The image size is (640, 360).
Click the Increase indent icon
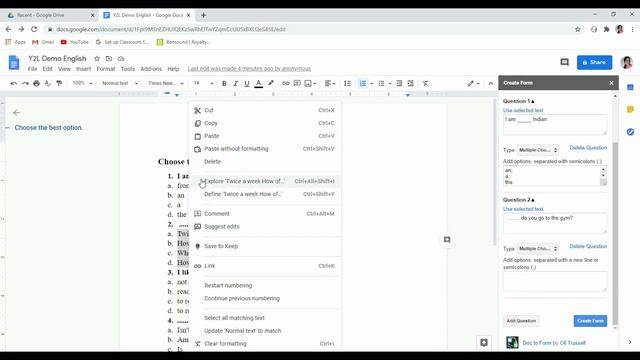point(411,83)
